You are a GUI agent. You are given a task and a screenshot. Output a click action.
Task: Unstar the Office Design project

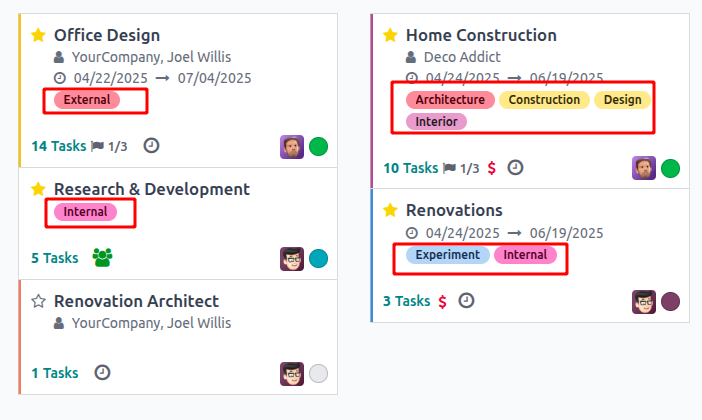38,35
